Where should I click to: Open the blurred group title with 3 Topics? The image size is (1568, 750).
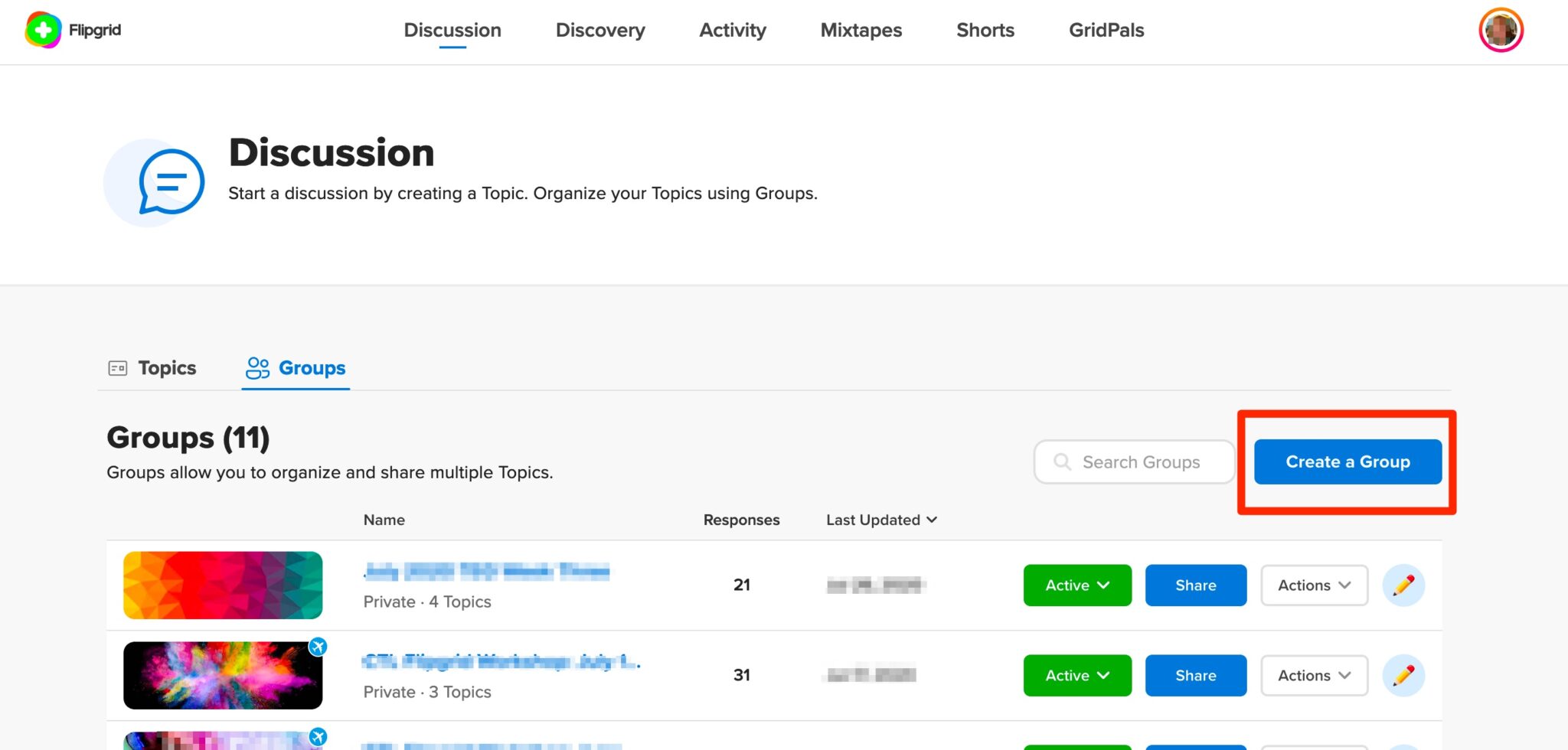(x=501, y=661)
